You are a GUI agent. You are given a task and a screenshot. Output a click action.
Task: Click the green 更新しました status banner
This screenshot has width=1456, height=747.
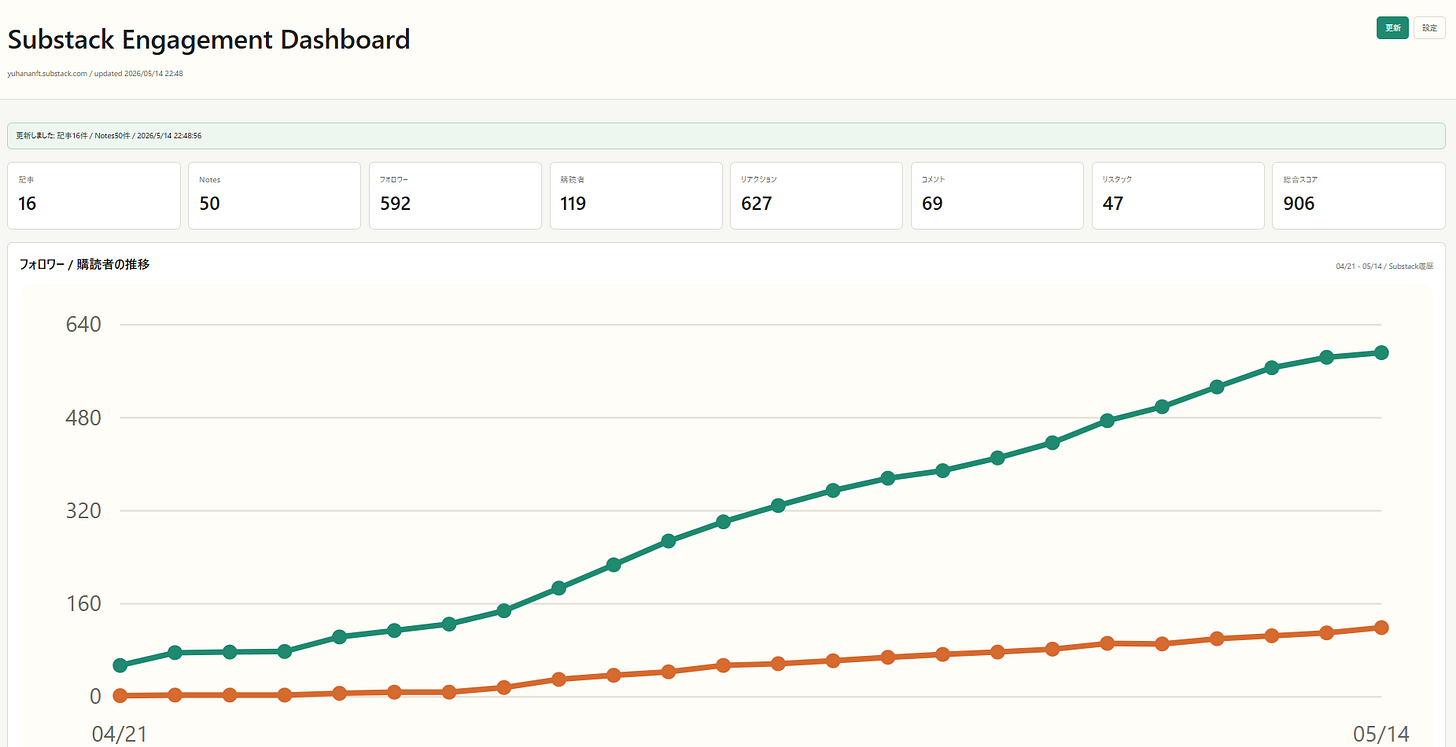[x=727, y=136]
